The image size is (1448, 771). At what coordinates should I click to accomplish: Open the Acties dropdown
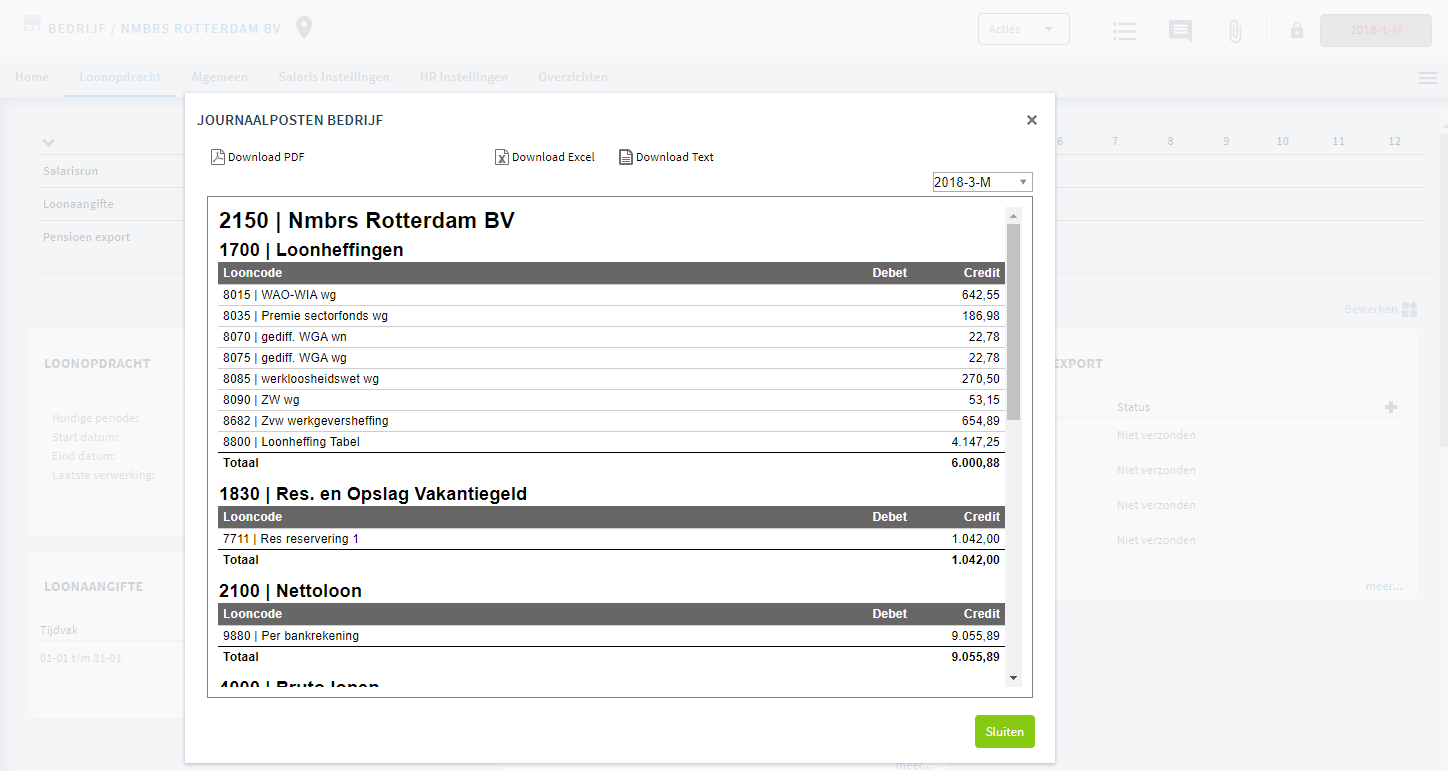pos(1023,29)
